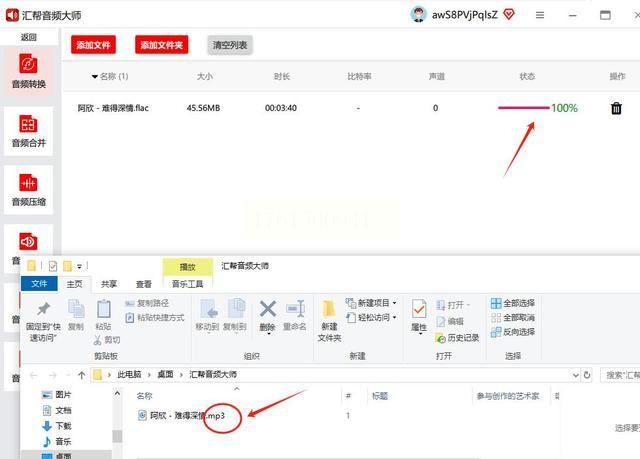
Task: Open the 文件 tab in explorer
Action: pos(39,284)
